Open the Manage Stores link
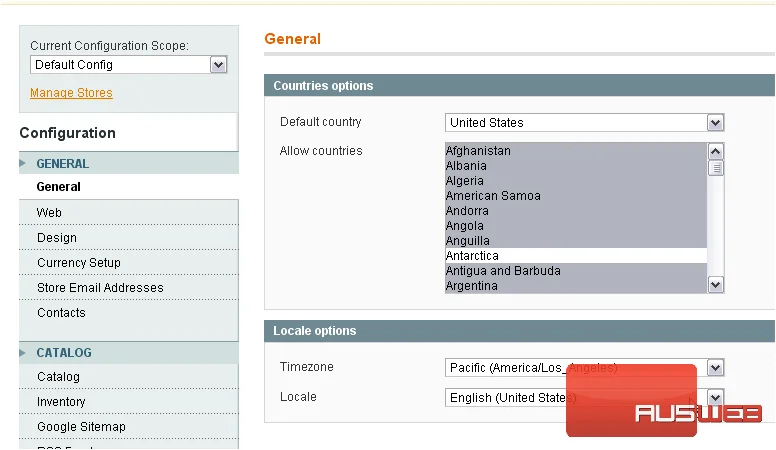The image size is (776, 450). [x=71, y=93]
